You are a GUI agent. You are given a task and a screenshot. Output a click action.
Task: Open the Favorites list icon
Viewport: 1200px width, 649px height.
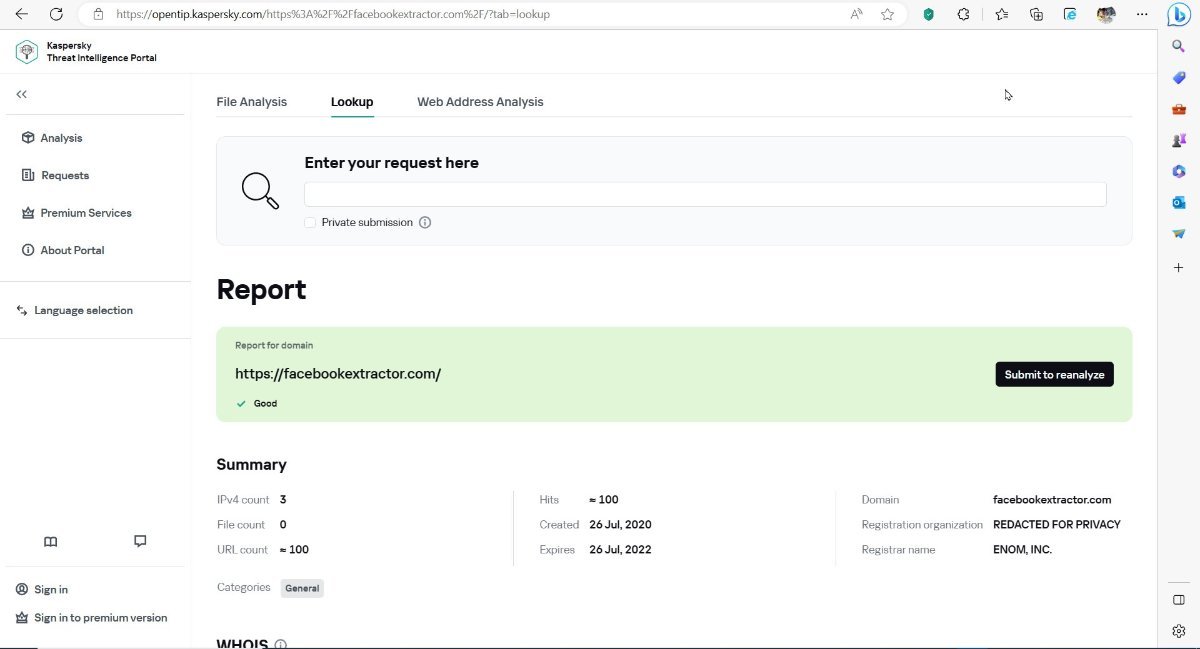click(1002, 14)
